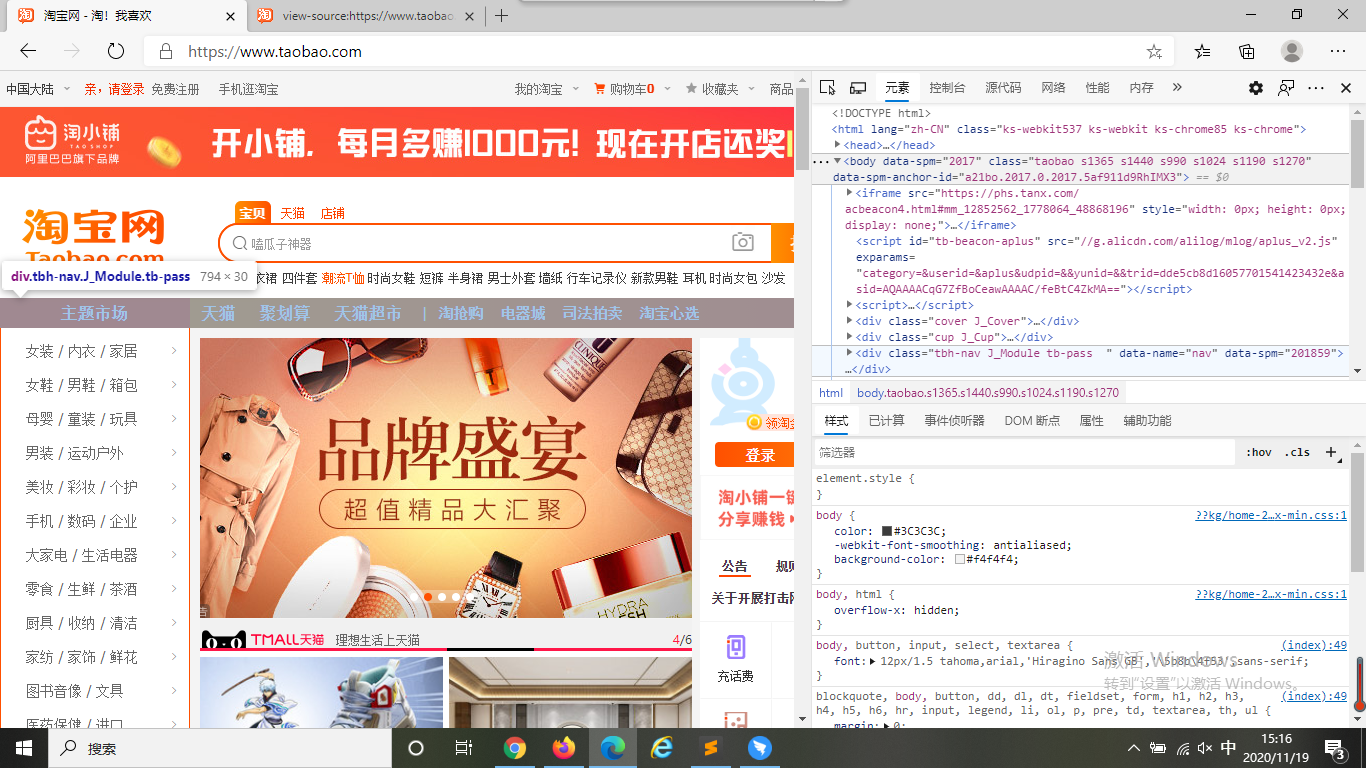Viewport: 1366px width, 768px height.
Task: Toggle the :hov element state panel
Action: point(1259,452)
